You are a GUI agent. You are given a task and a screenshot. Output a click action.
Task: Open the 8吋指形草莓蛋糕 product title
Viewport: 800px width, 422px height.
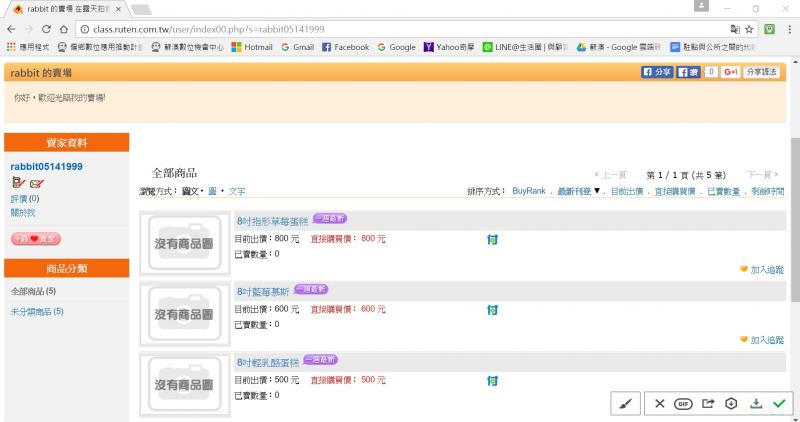pyautogui.click(x=272, y=221)
